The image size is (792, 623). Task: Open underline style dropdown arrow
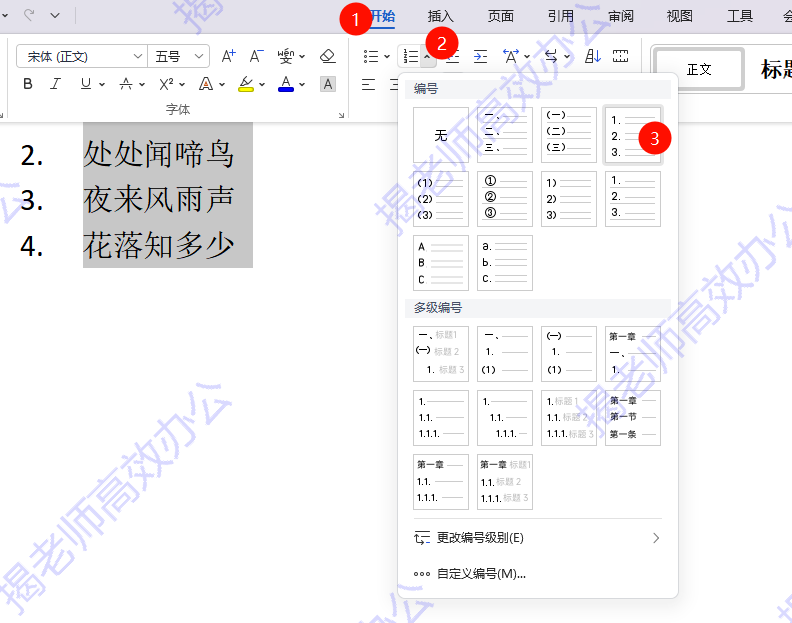tap(102, 84)
